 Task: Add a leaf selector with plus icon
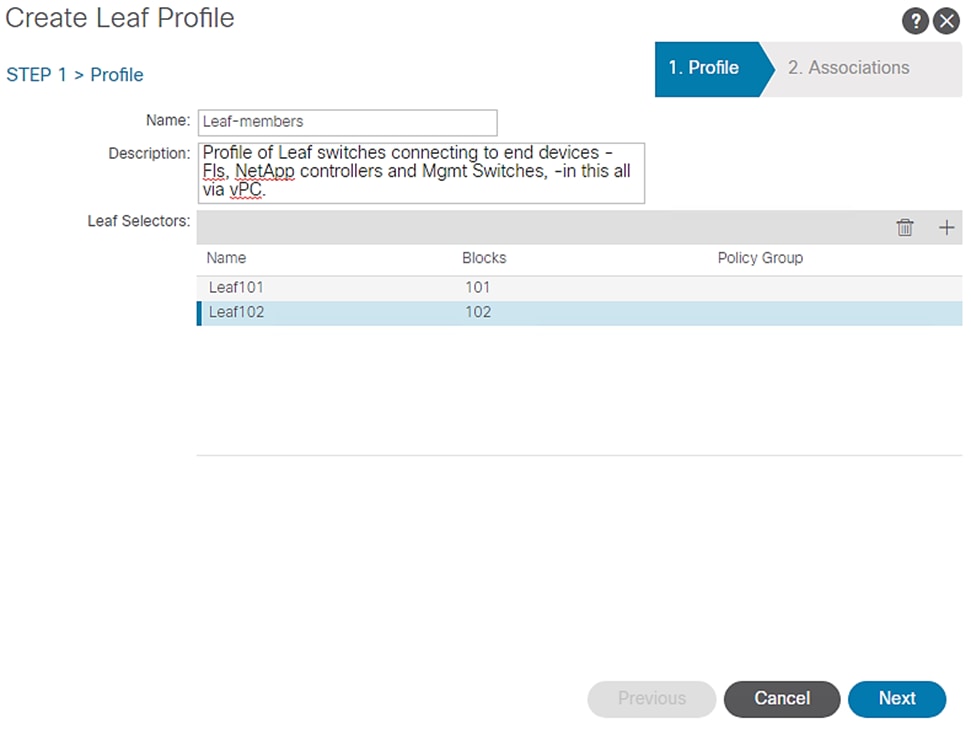946,228
